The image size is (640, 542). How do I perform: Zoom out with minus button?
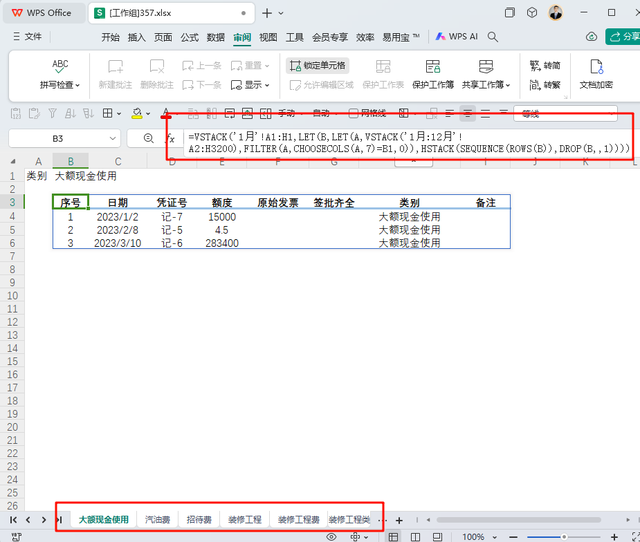click(513, 537)
